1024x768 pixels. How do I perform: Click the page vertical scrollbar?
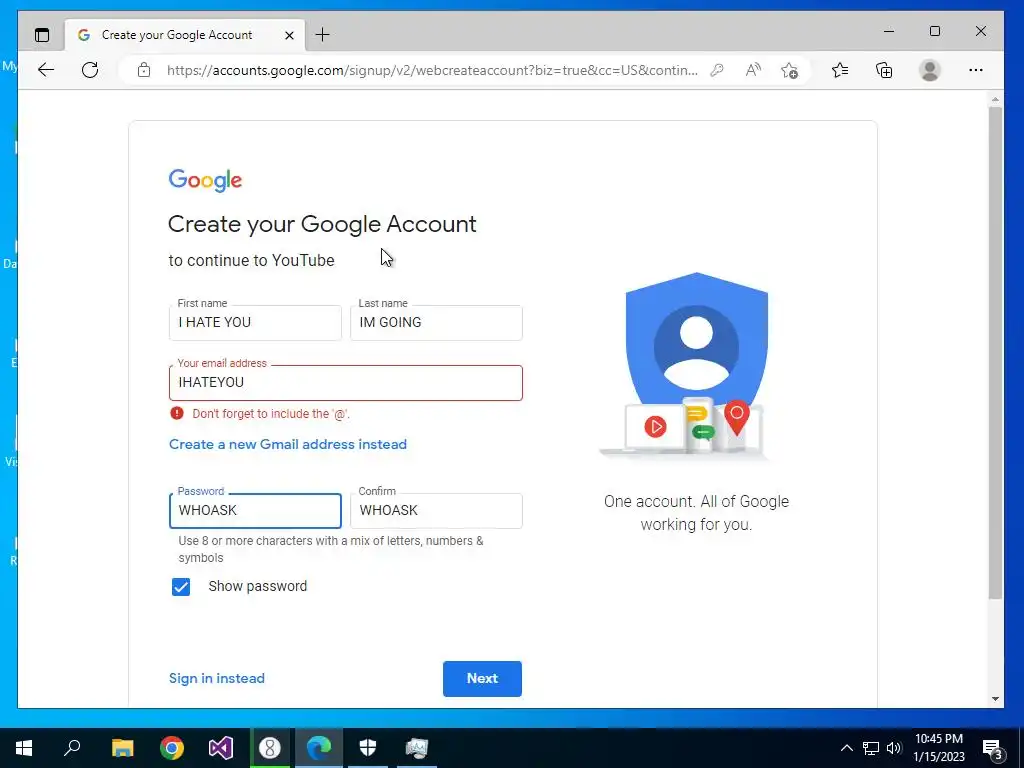(x=995, y=353)
